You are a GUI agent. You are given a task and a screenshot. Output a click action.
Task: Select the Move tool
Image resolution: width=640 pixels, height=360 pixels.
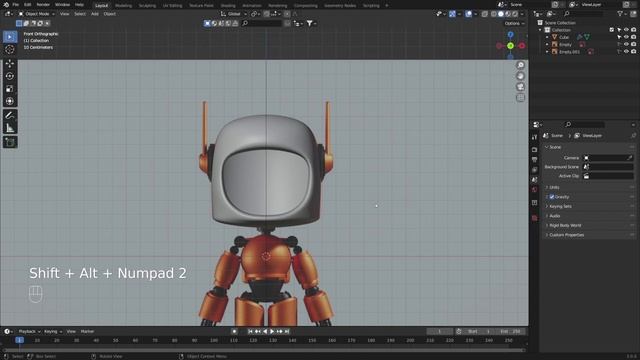click(10, 64)
